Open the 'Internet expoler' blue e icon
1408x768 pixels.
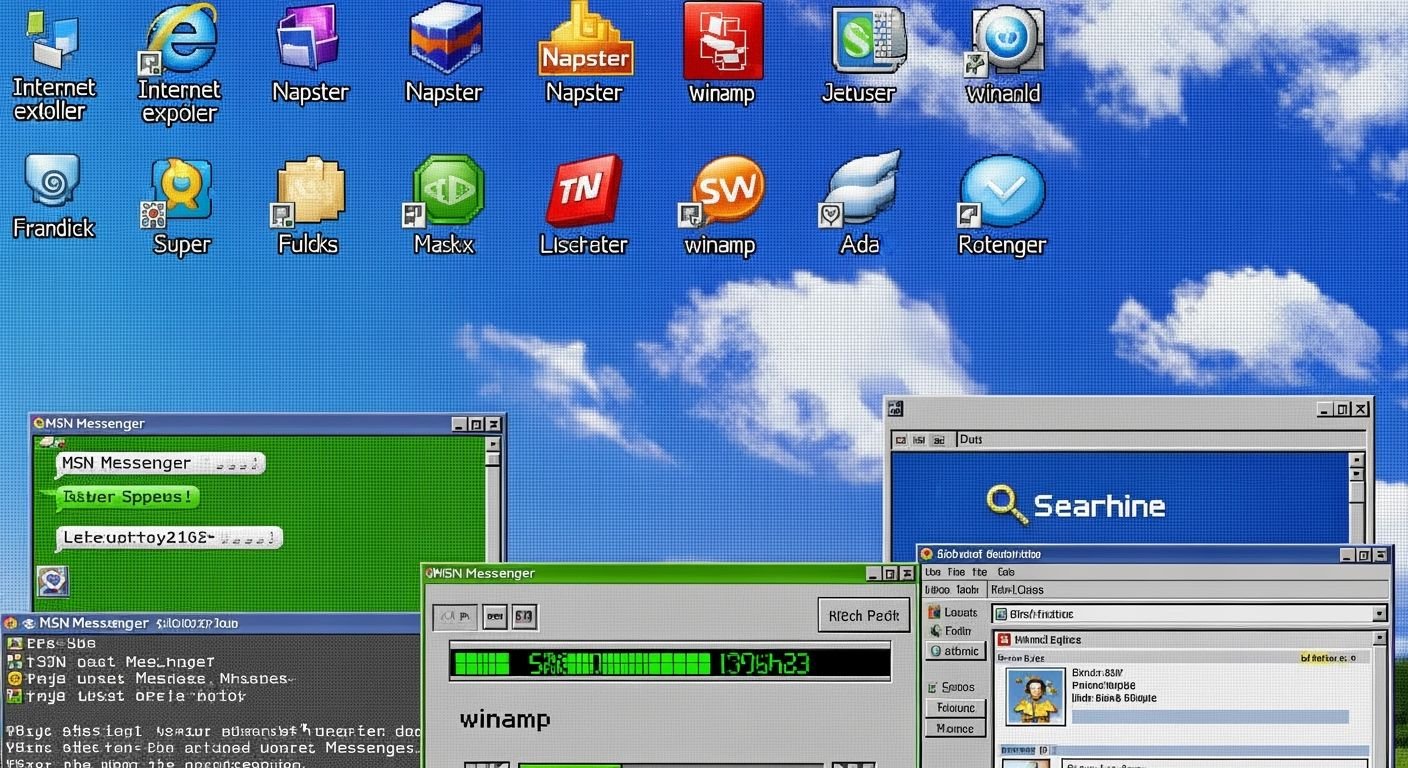click(180, 38)
